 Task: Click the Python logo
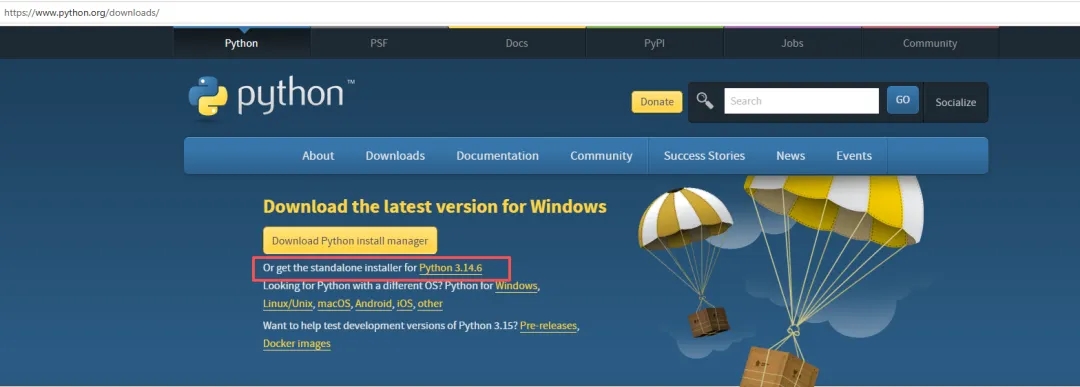click(271, 98)
